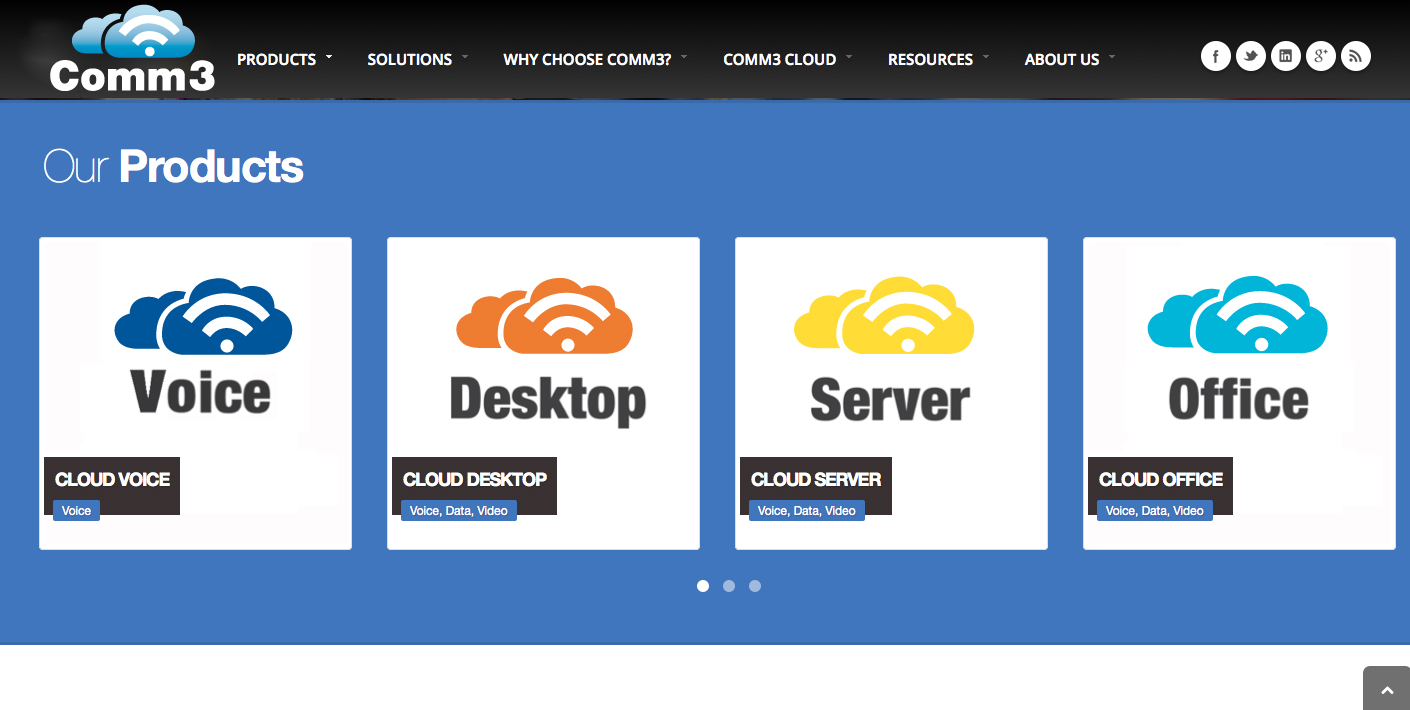
Task: Click the Voice, Data, Video tag under Cloud Desktop
Action: pos(459,510)
